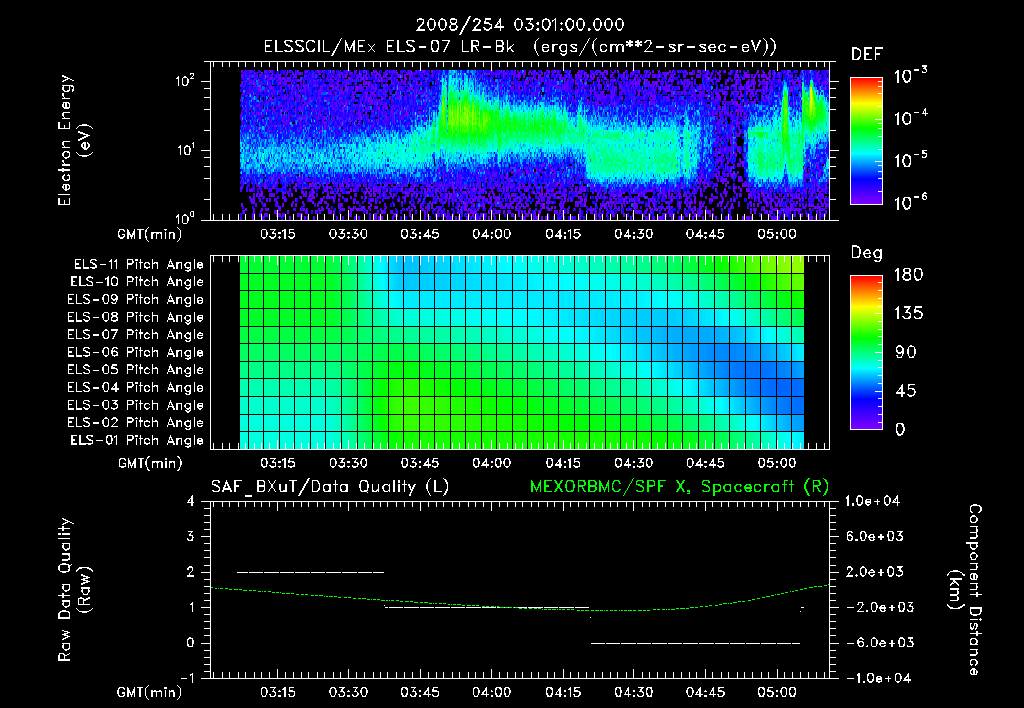Click the plot title '2008/254 03:01:00.000'
1024x708 pixels.
(x=520, y=25)
